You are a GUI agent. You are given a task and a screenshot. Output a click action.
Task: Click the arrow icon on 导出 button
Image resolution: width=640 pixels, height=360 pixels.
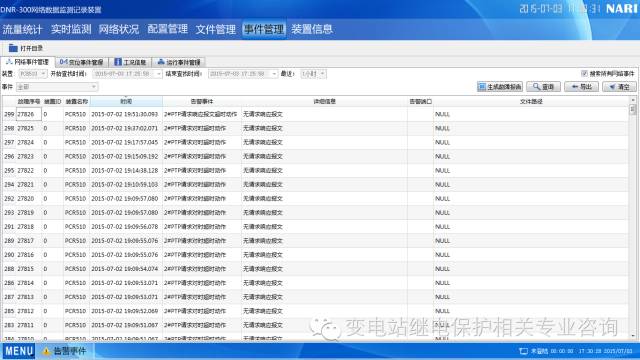point(575,87)
